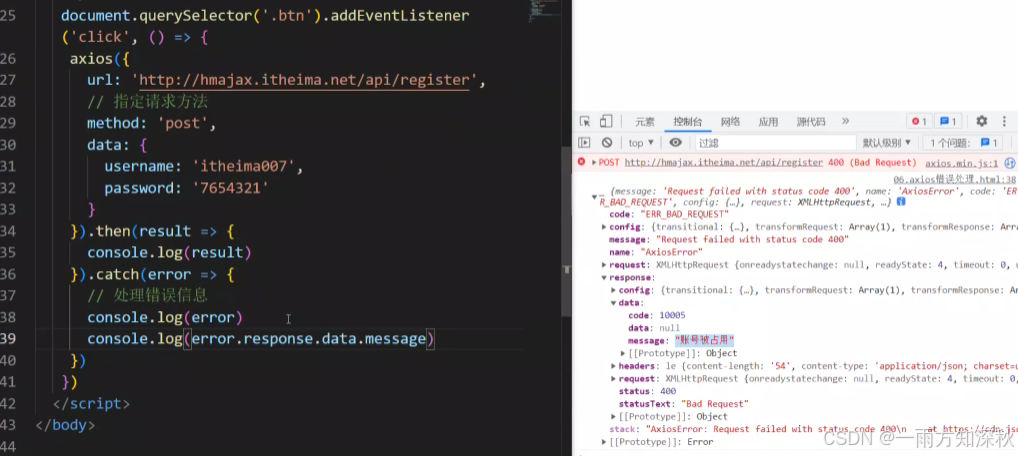
Task: Click the </script> closing tag line
Action: coord(92,403)
